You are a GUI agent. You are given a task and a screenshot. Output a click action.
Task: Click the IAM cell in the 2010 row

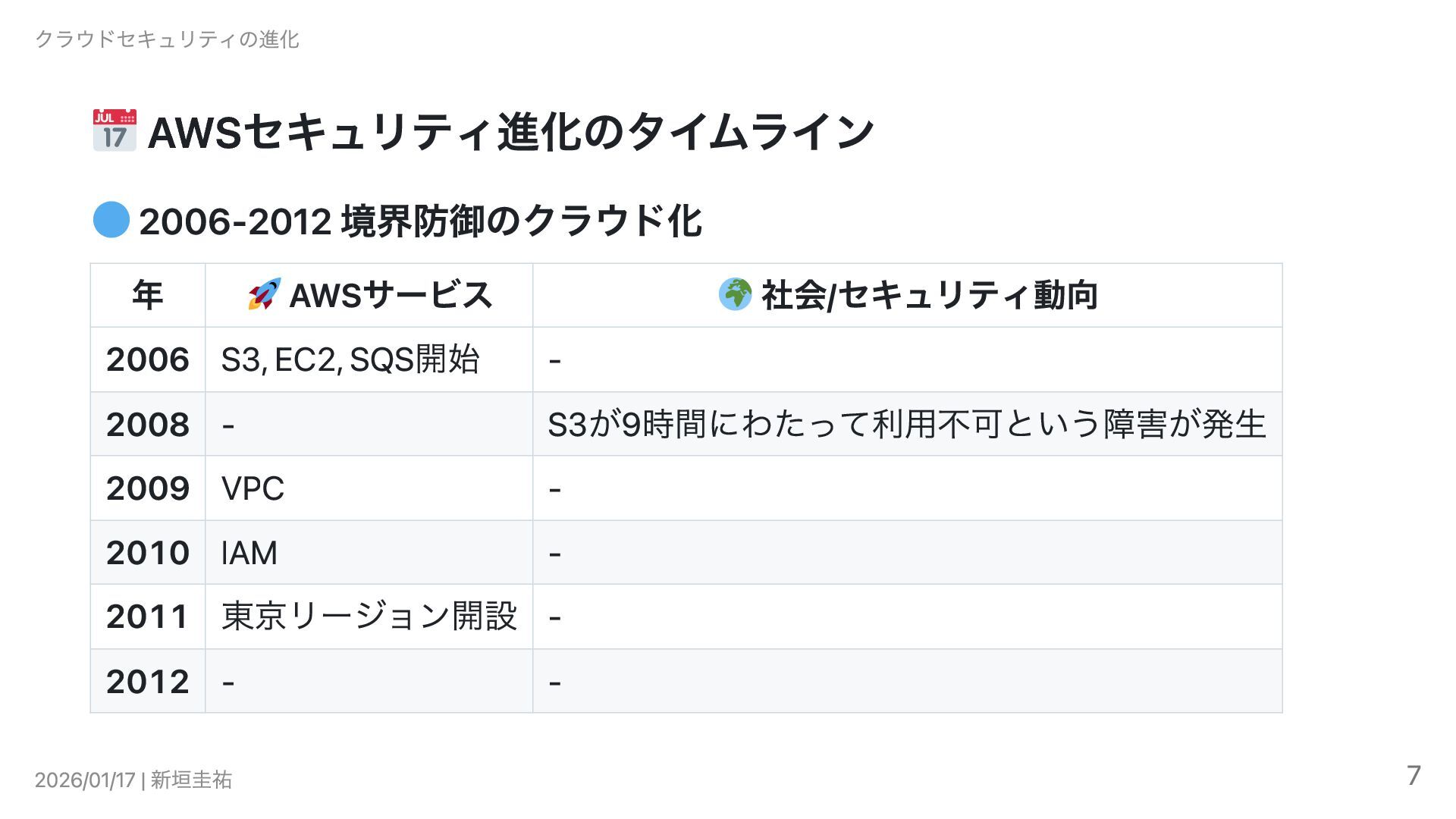[x=249, y=553]
